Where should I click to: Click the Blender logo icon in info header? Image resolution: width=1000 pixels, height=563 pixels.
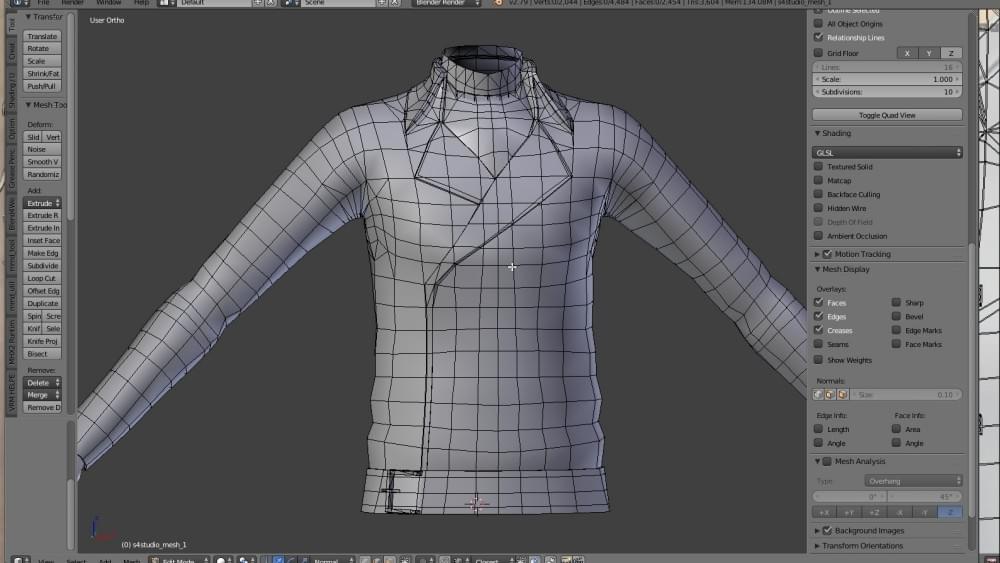[499, 3]
